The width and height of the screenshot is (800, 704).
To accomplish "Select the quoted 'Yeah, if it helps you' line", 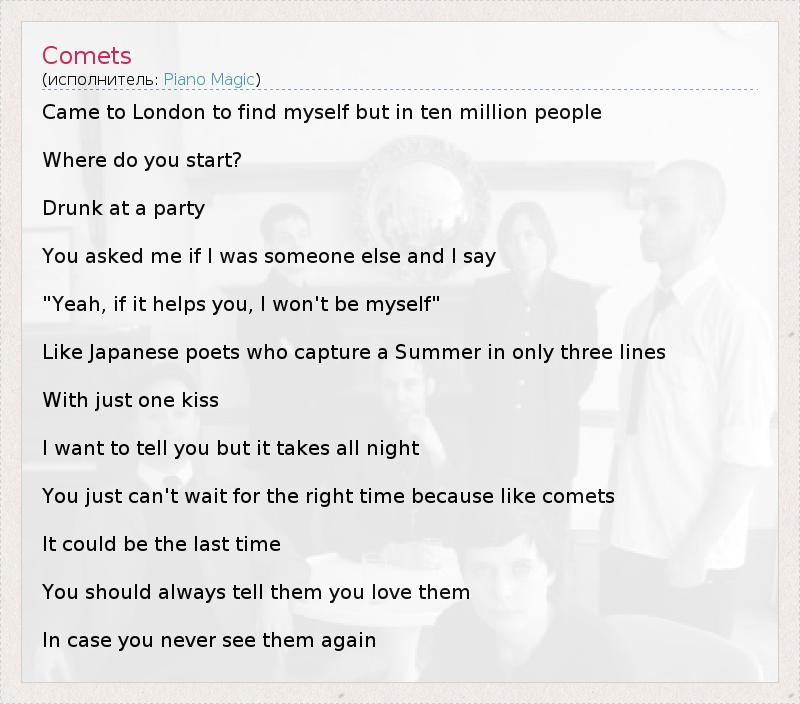I will [x=241, y=304].
